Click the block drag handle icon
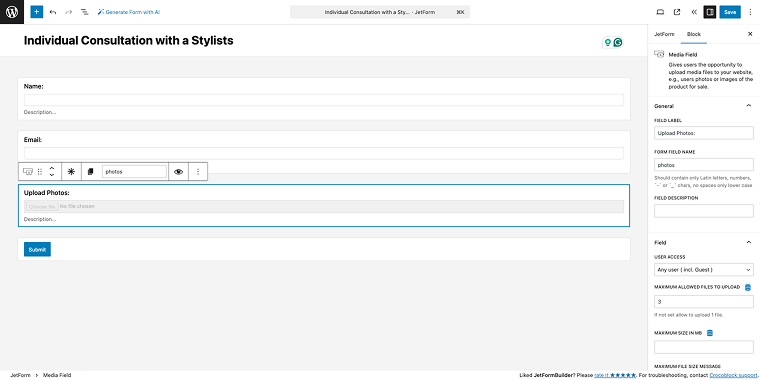This screenshot has width=760, height=380. (x=40, y=172)
